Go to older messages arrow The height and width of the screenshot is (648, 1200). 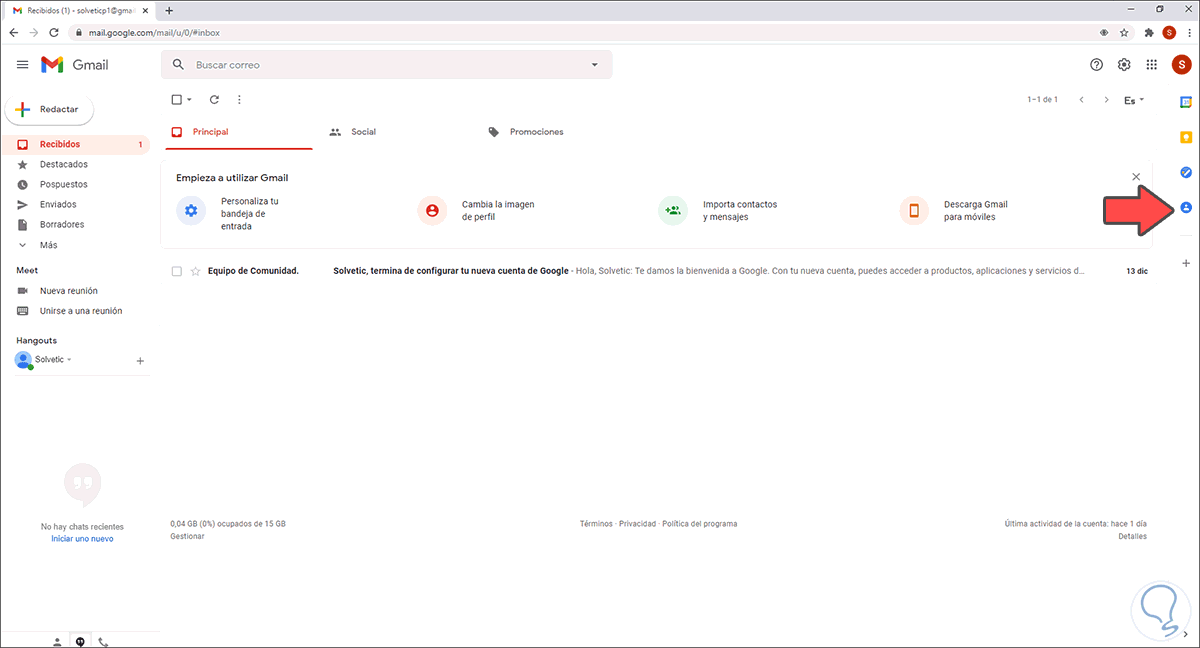[x=1106, y=100]
